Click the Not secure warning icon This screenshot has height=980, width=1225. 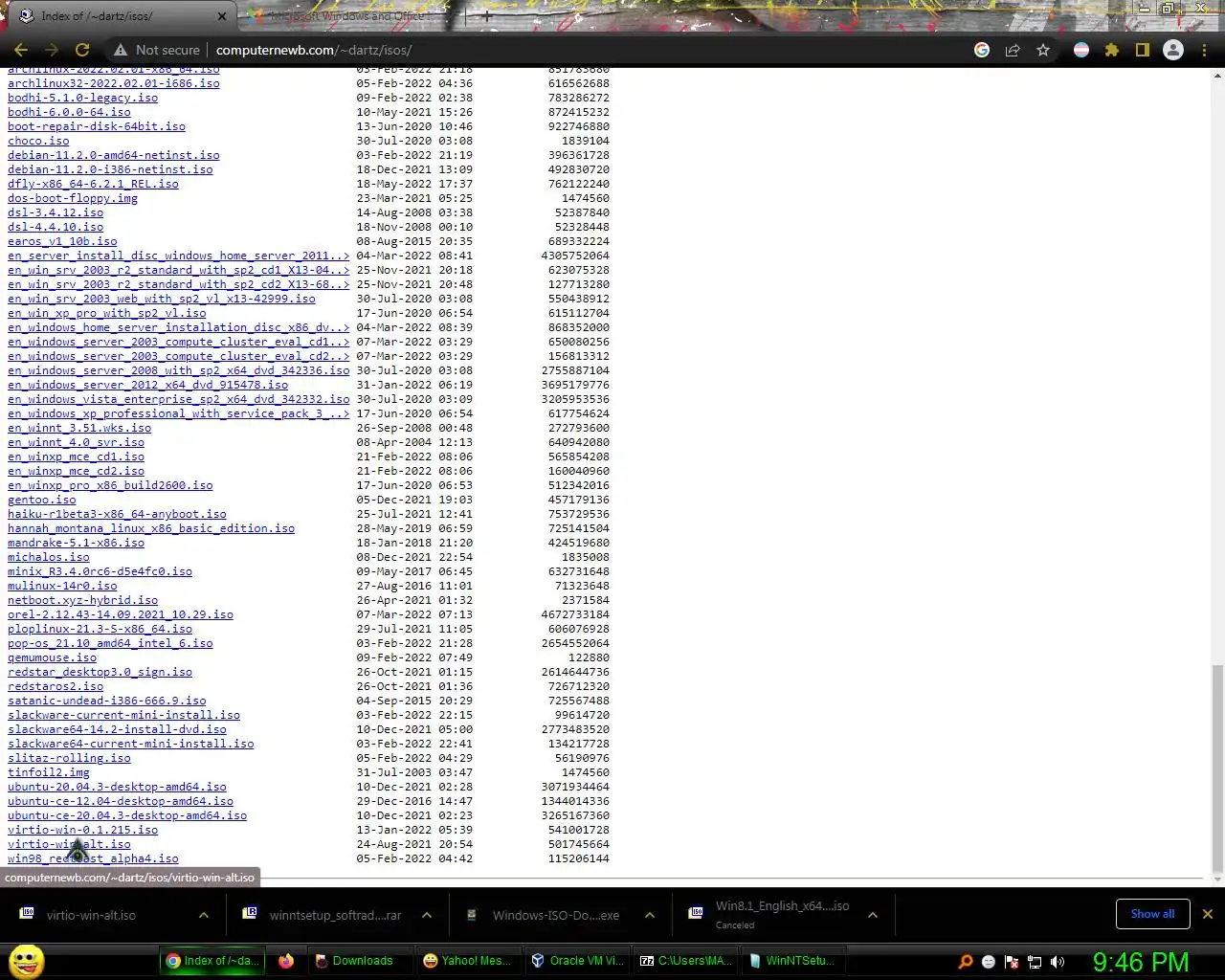click(x=121, y=50)
